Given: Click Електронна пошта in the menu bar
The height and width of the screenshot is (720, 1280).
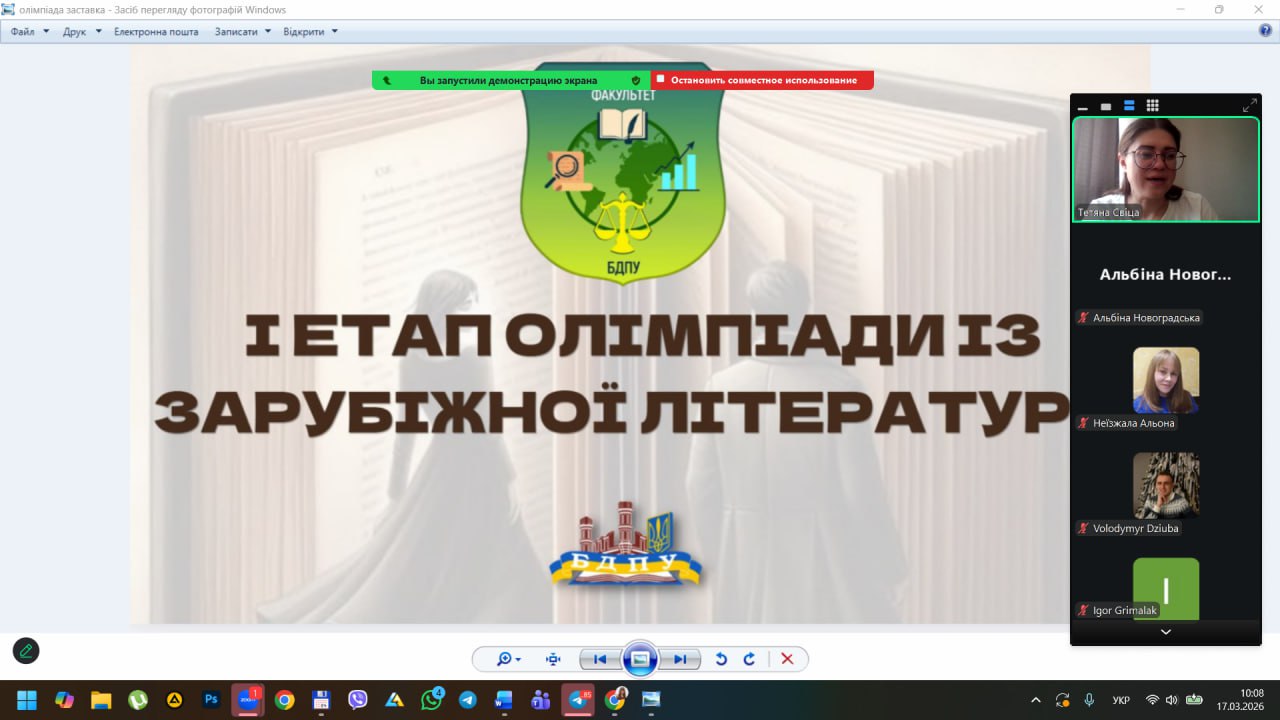Looking at the screenshot, I should coord(156,32).
